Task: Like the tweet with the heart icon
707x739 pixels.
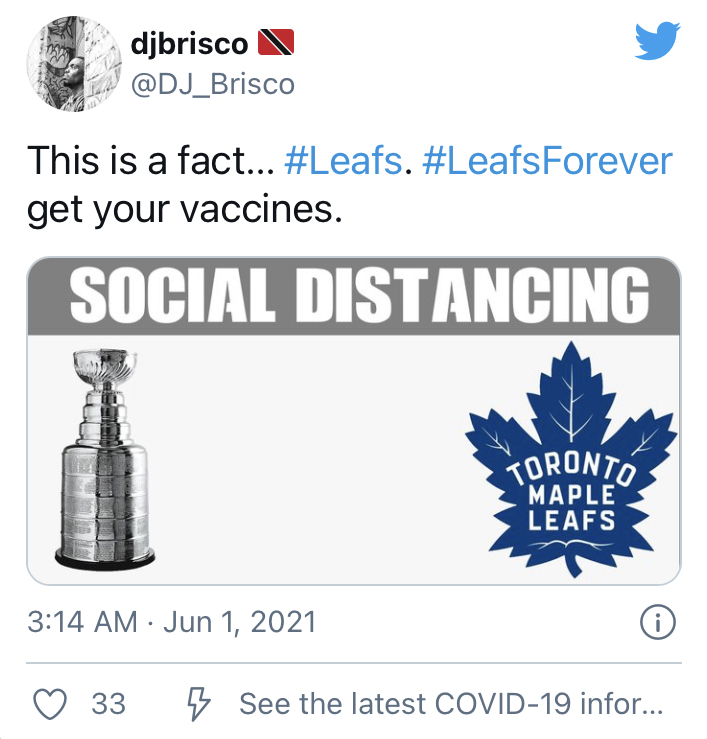Action: pos(51,704)
